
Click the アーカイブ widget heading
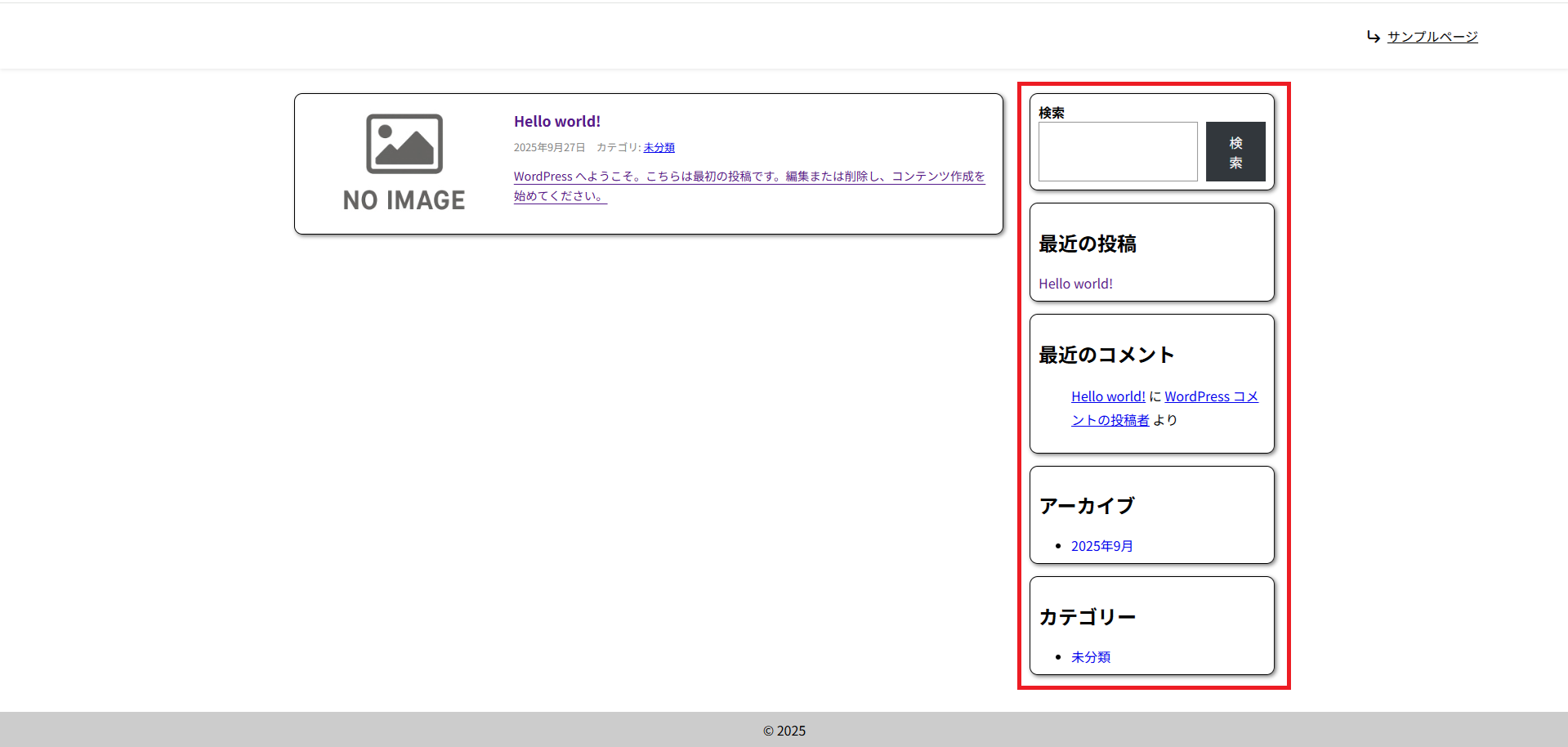pos(1086,507)
